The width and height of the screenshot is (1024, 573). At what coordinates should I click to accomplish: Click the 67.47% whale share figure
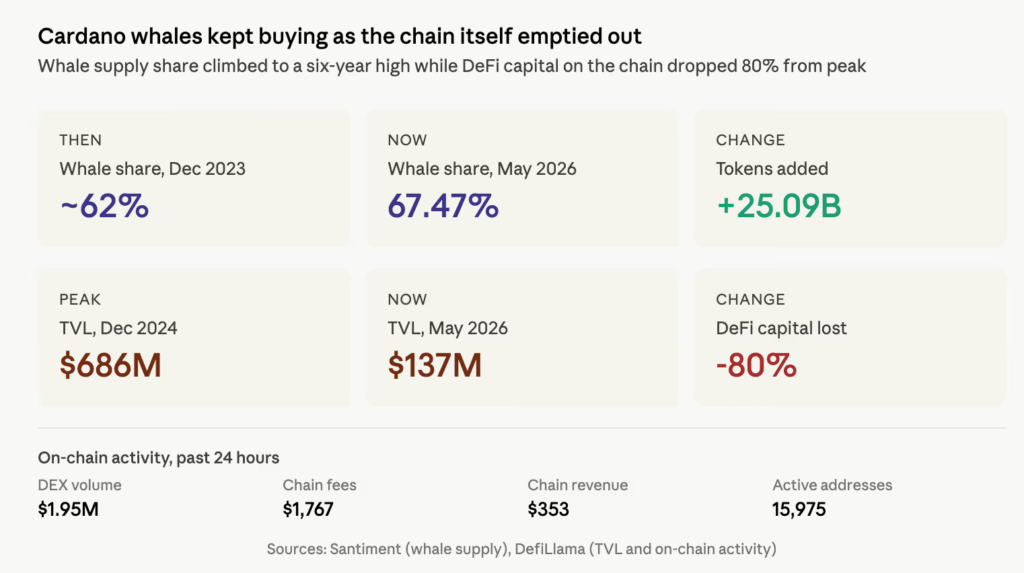pos(443,206)
